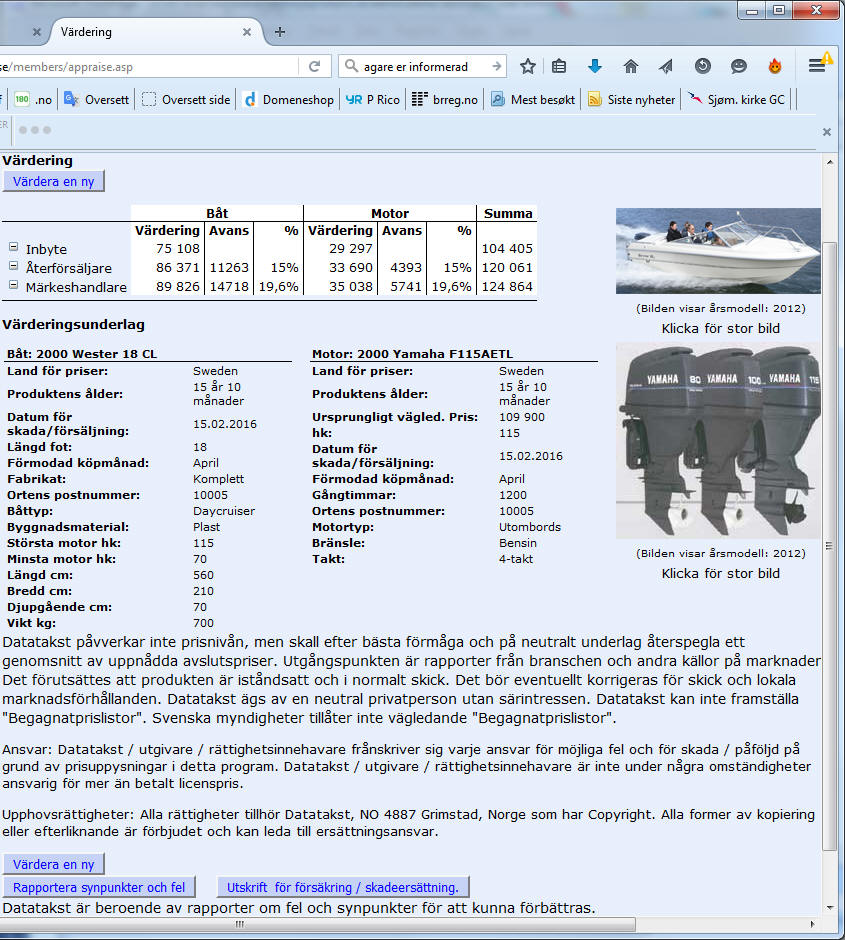
Task: Reload the page using the refresh icon
Action: coord(314,67)
